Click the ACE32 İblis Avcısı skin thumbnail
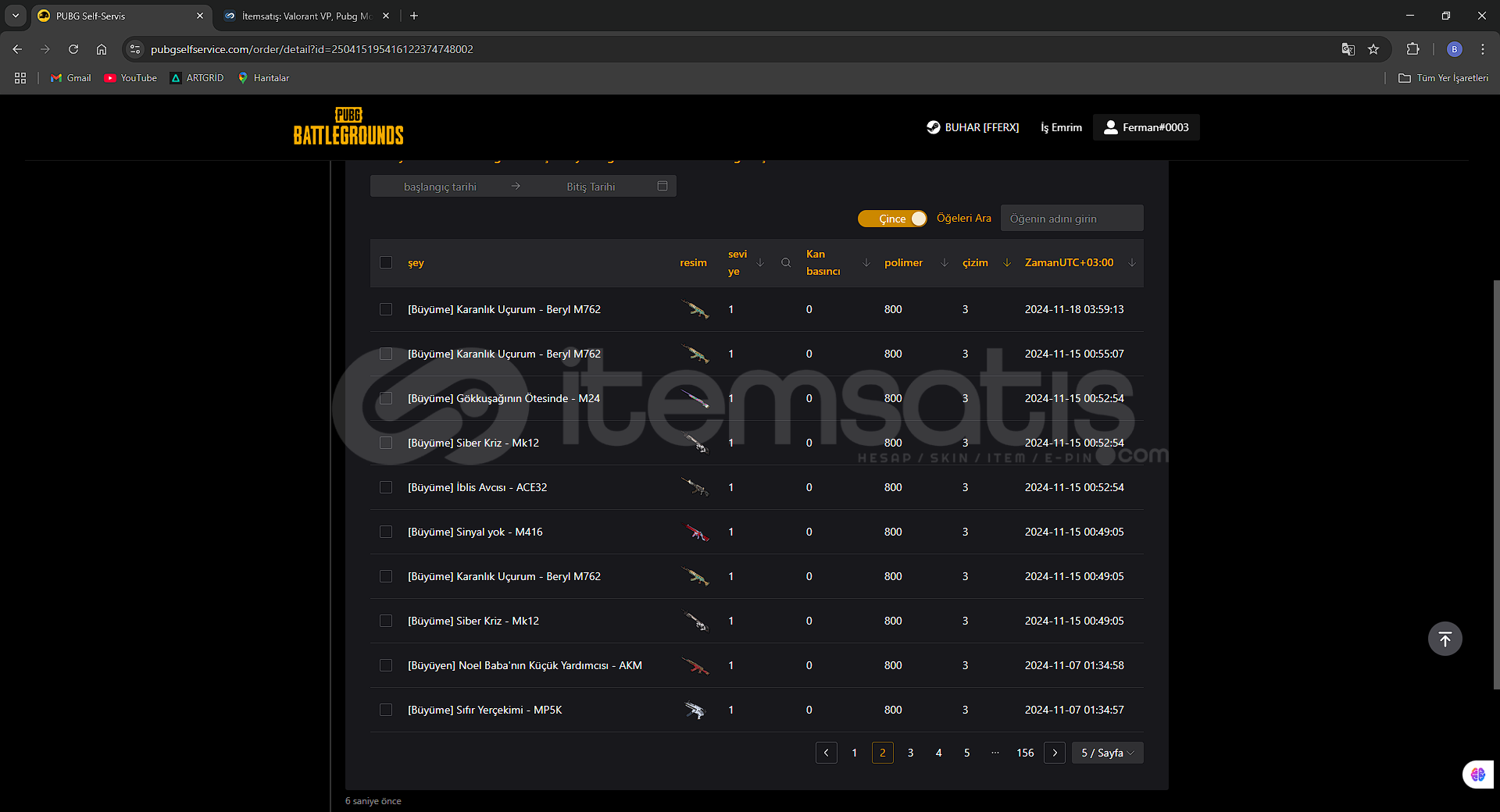 695,487
